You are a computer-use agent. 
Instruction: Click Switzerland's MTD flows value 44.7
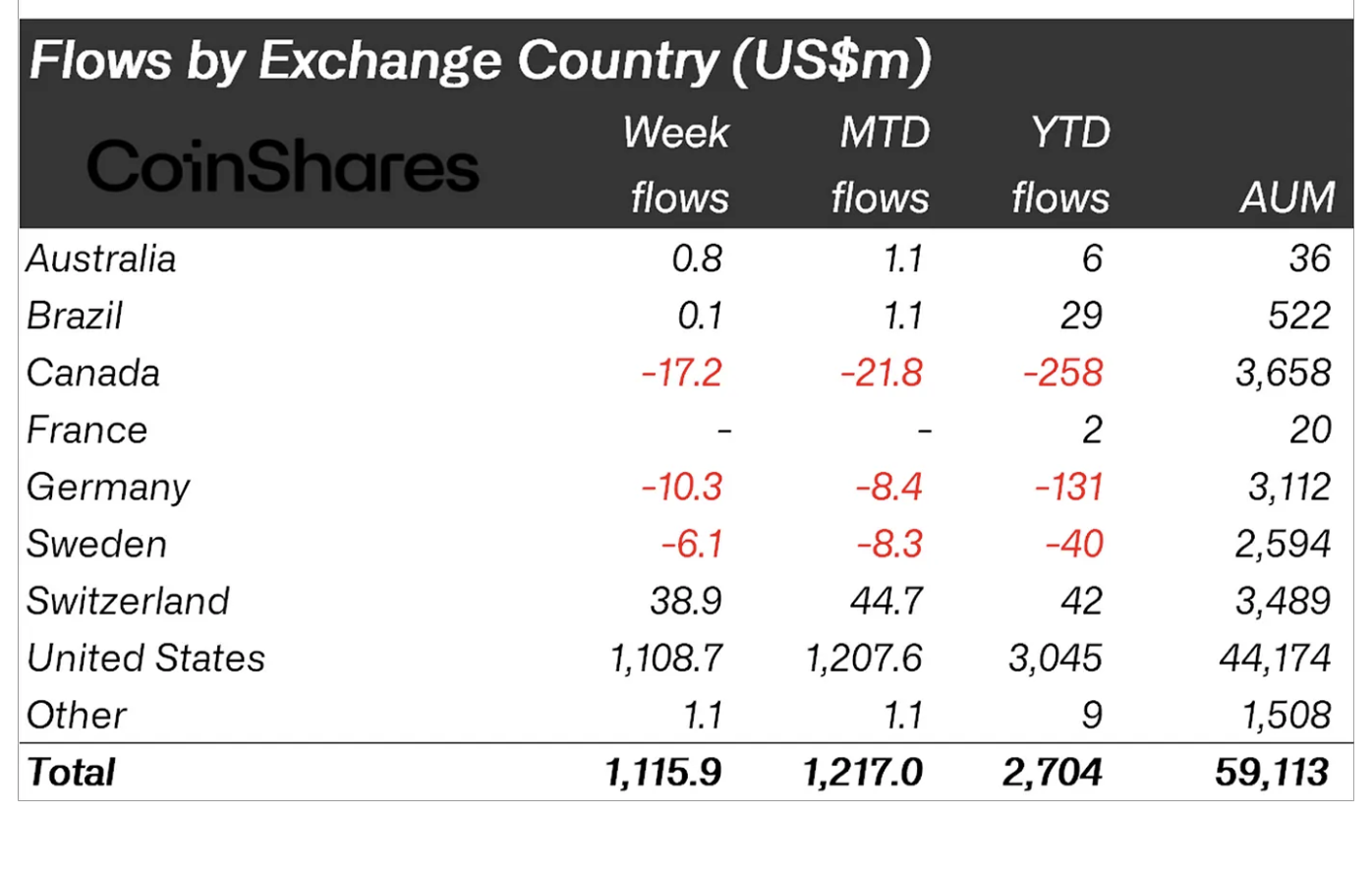coord(886,601)
